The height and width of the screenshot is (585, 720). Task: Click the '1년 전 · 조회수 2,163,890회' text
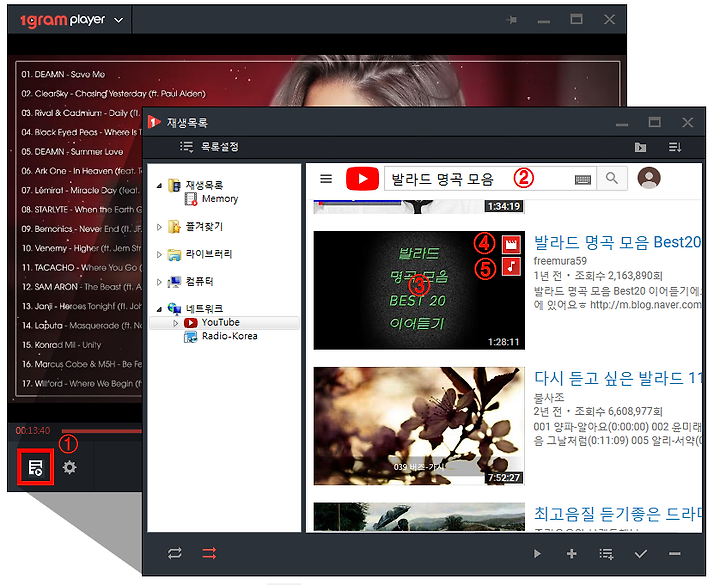tap(598, 276)
